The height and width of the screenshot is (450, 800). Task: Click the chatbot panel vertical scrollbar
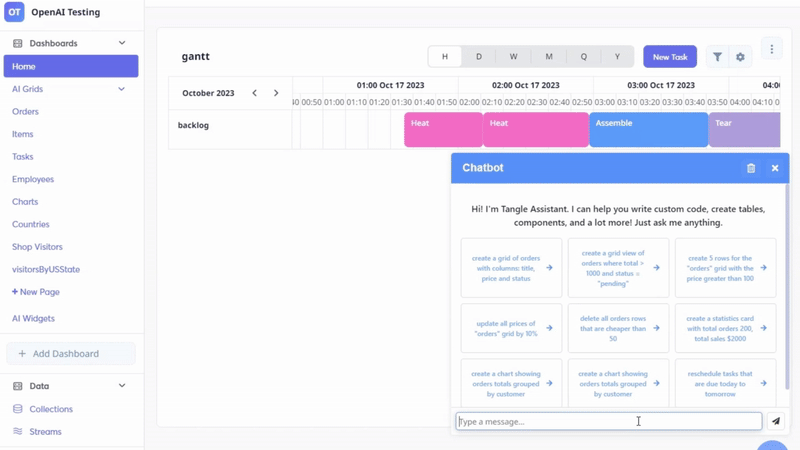point(786,287)
